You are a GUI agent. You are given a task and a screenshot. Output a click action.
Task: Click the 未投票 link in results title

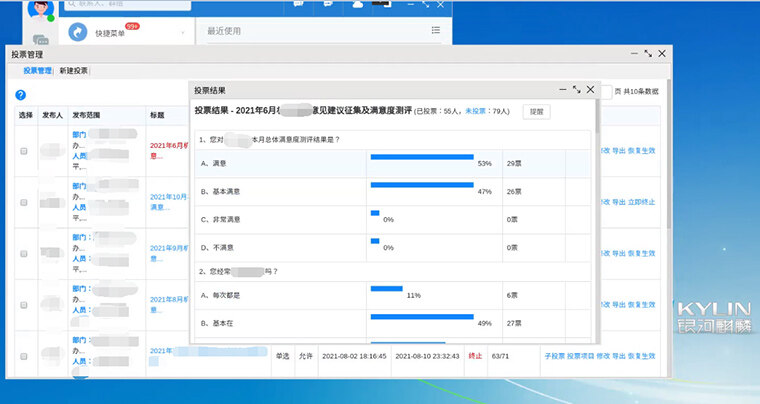tap(476, 112)
